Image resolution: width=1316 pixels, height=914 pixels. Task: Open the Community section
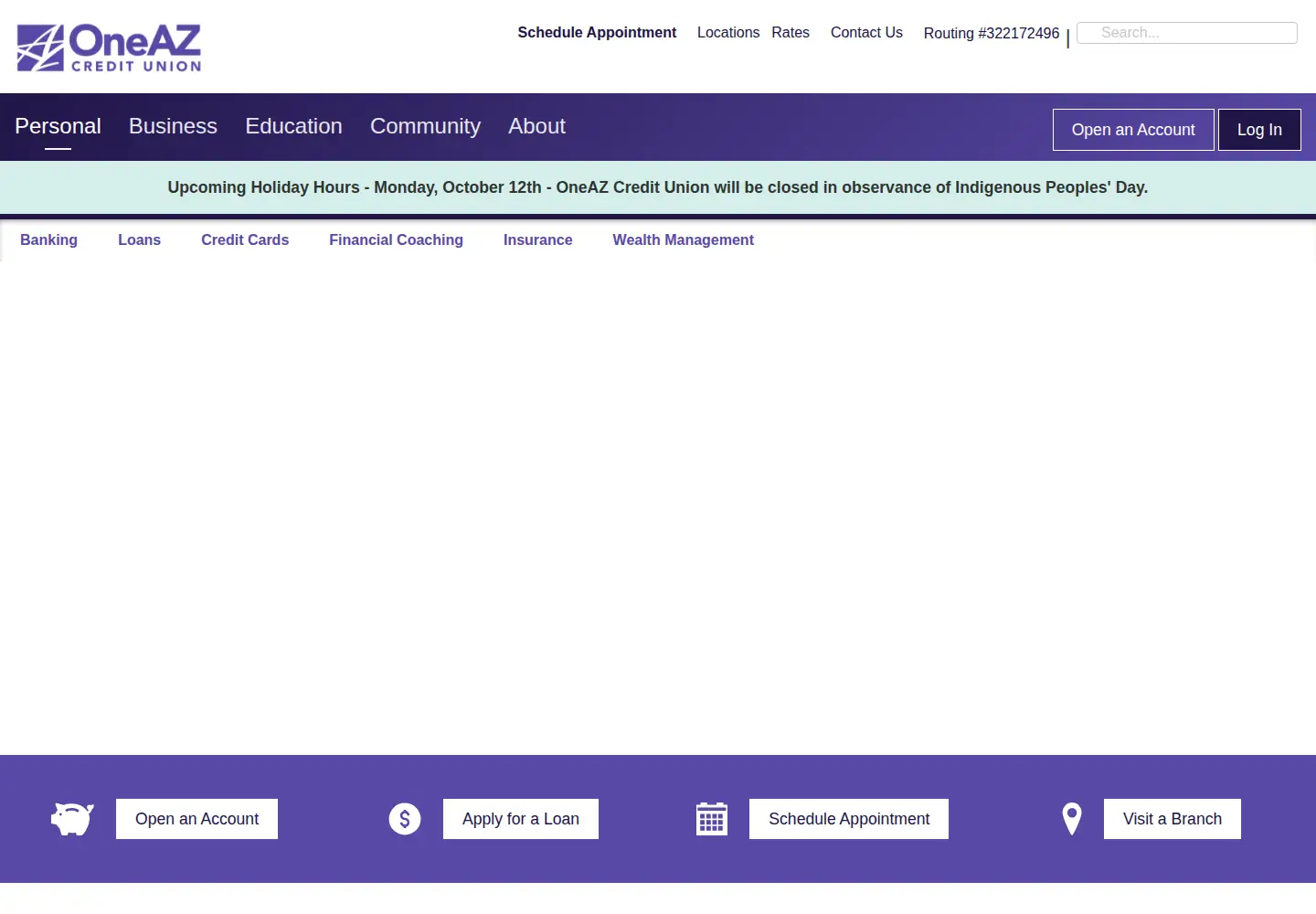point(425,126)
